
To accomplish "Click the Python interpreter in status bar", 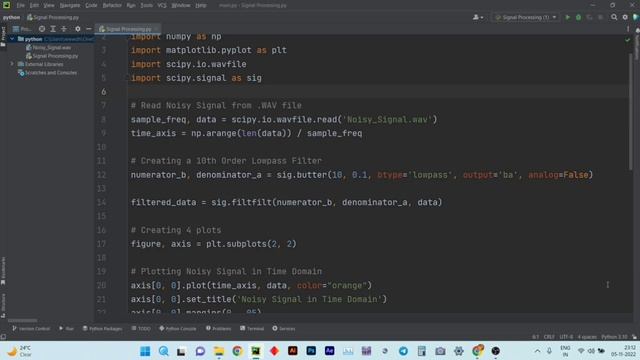I will point(614,337).
